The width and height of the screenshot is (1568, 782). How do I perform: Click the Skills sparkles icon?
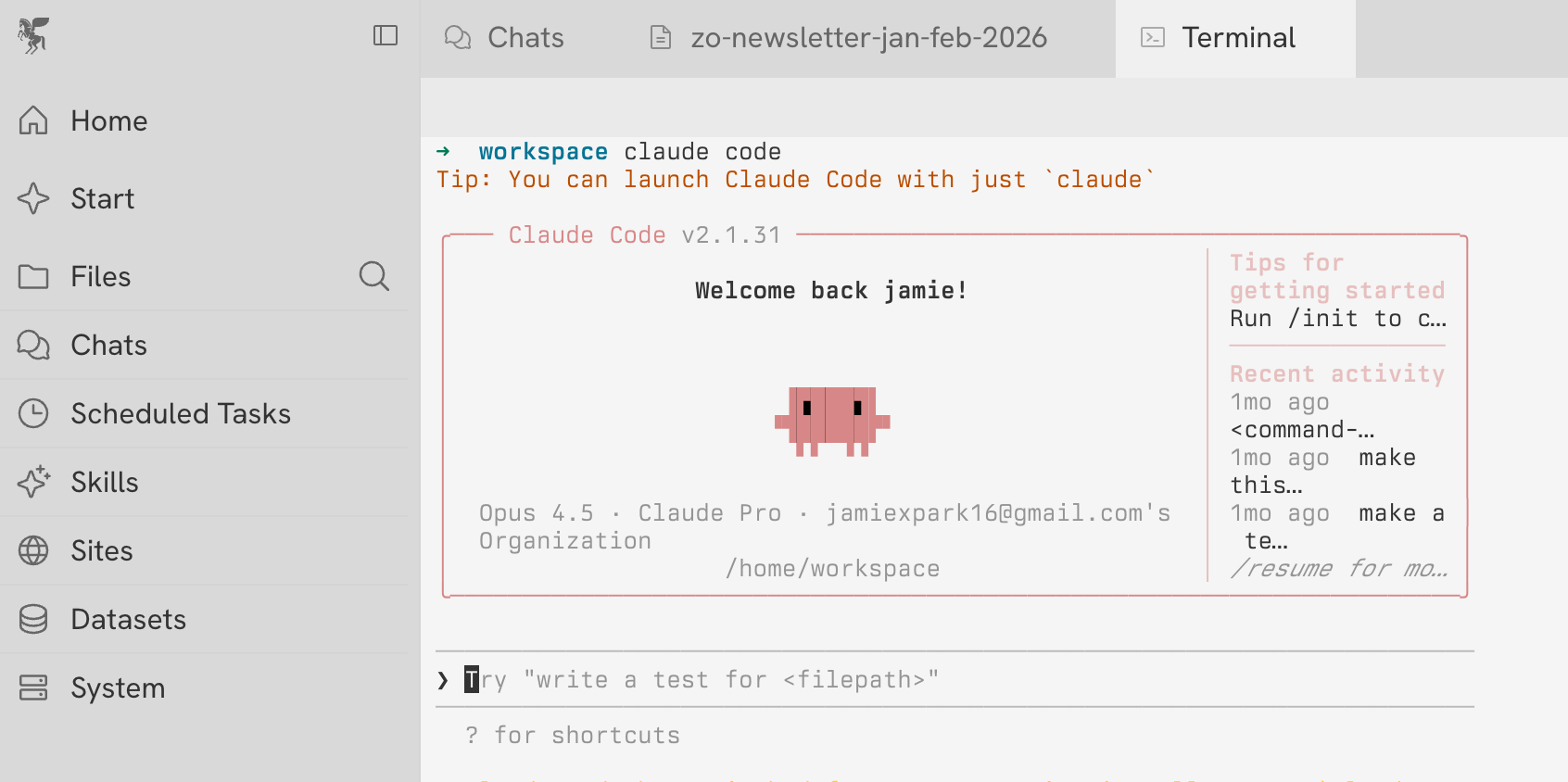click(33, 482)
